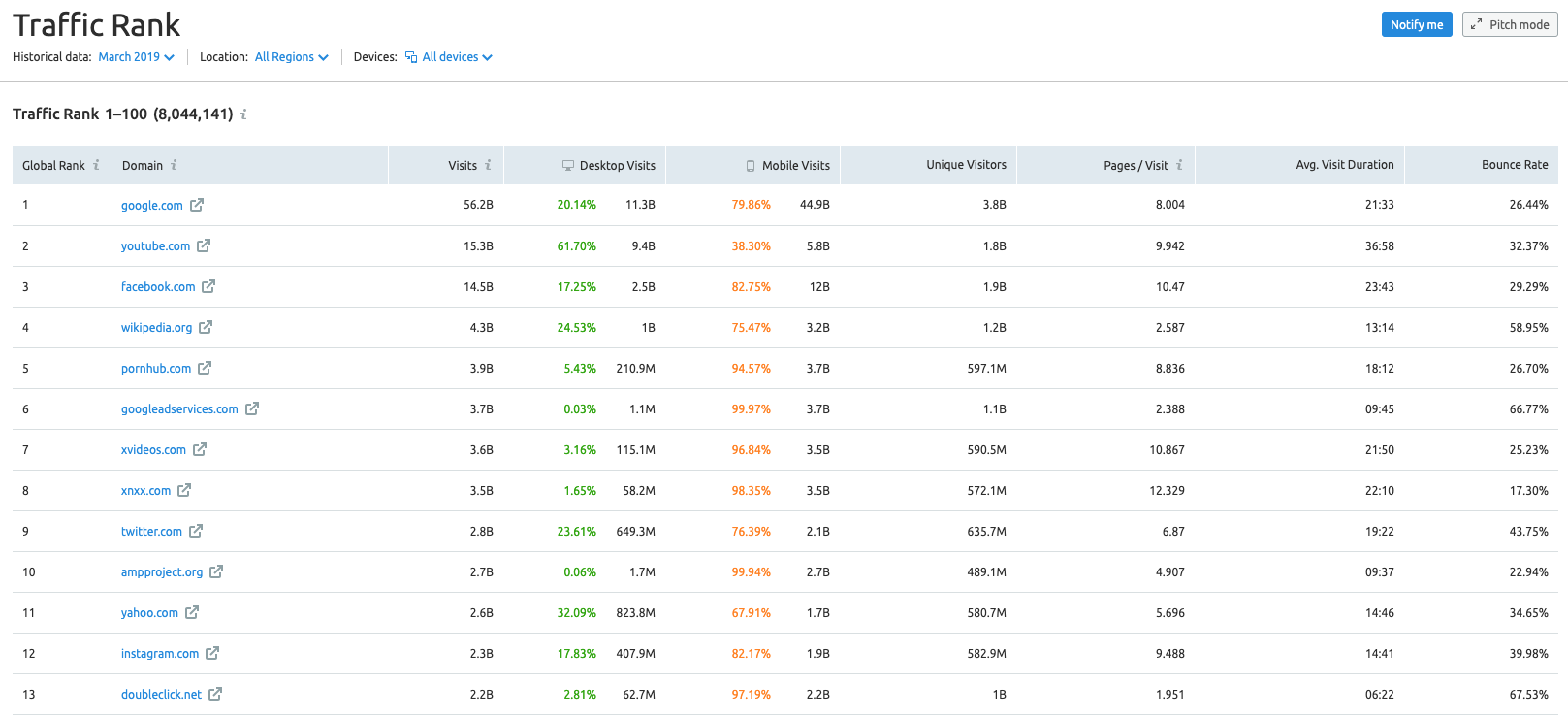
Task: Open wikipedia.org external link icon
Action: [x=206, y=327]
